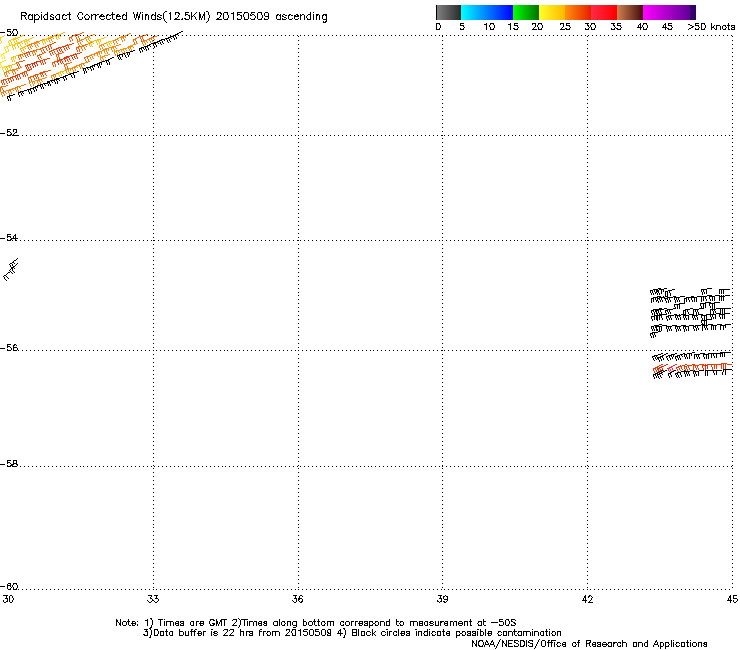
Task: Click longitude label '36'
Action: pos(297,599)
